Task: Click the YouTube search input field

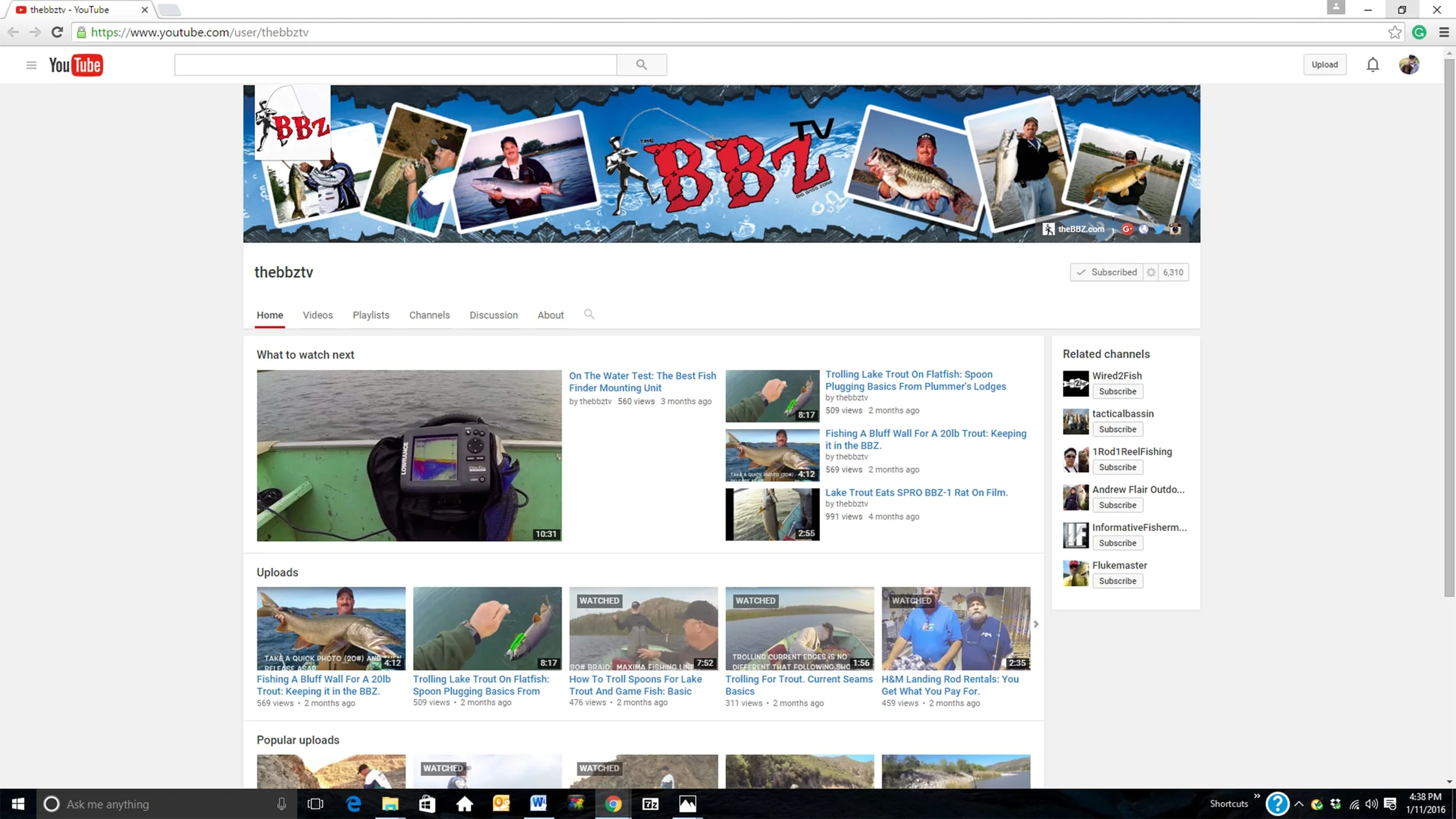Action: click(x=395, y=65)
